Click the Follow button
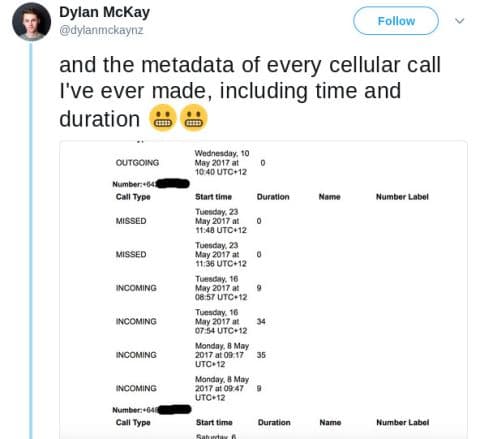This screenshot has height=439, width=480. (396, 21)
